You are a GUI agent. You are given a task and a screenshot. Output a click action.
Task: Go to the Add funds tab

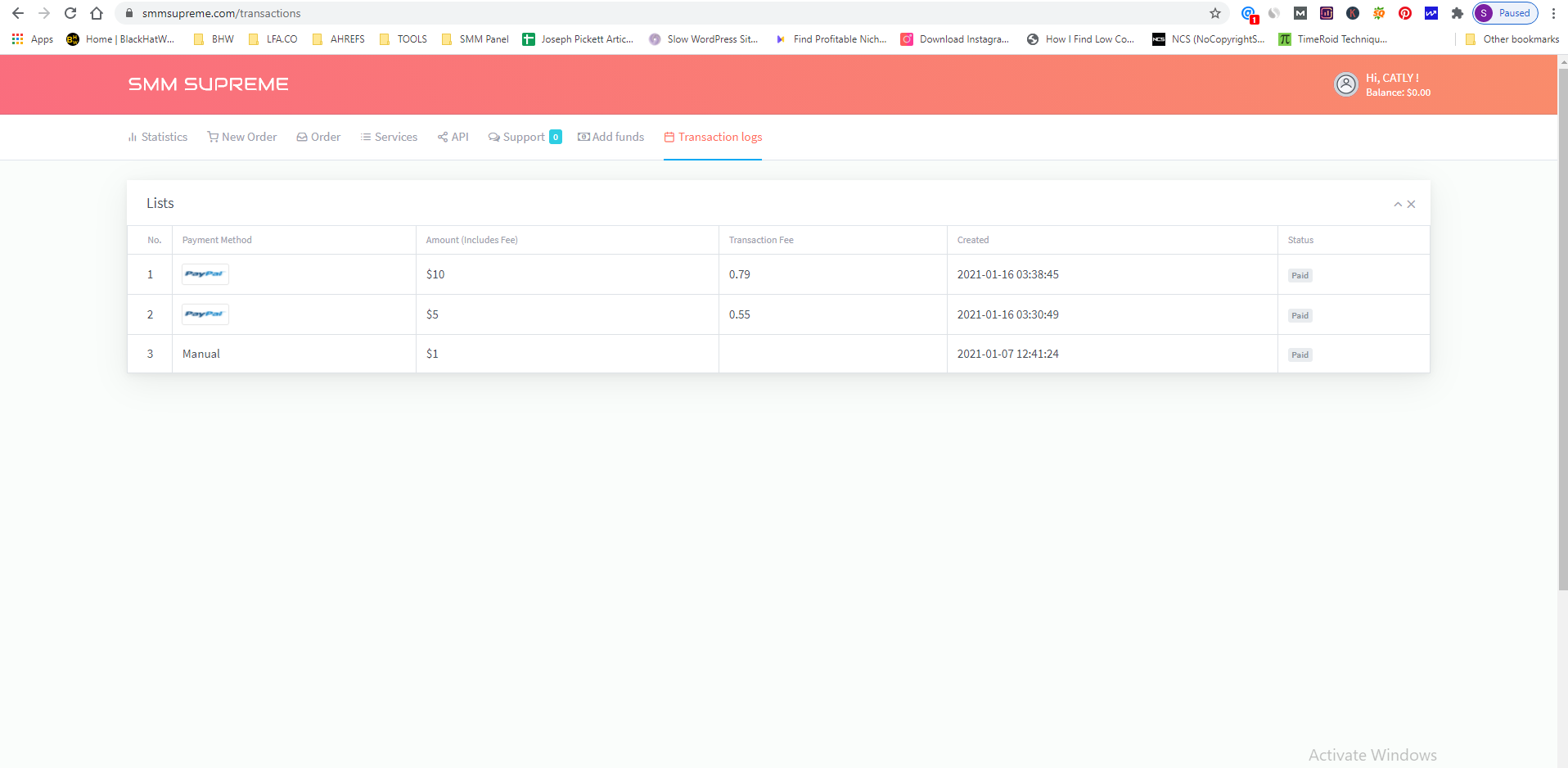tap(611, 137)
